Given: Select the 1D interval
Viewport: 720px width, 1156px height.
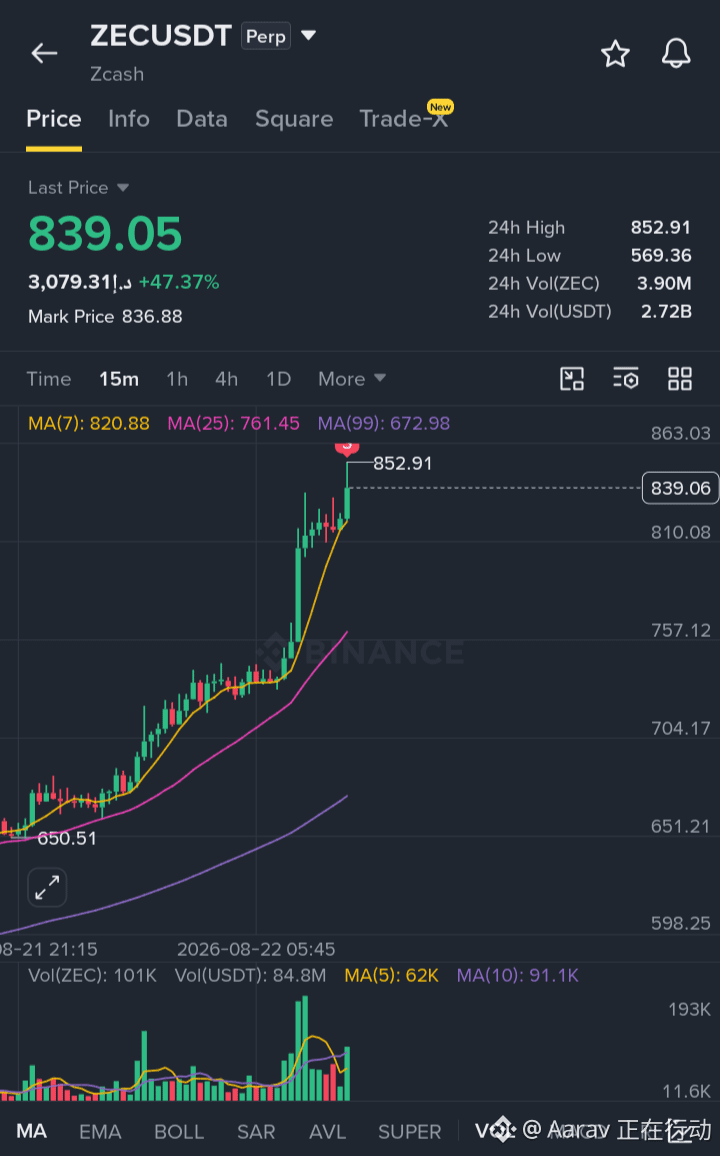Looking at the screenshot, I should (279, 379).
